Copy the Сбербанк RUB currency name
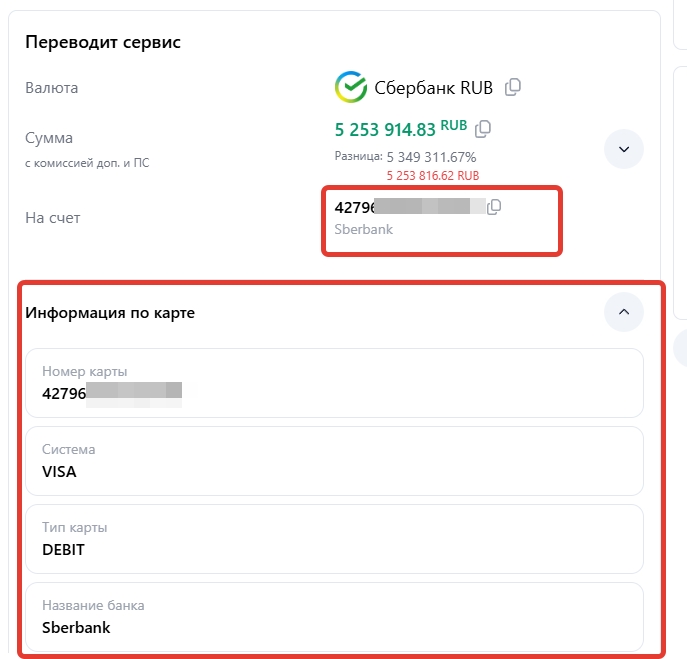 pyautogui.click(x=513, y=87)
